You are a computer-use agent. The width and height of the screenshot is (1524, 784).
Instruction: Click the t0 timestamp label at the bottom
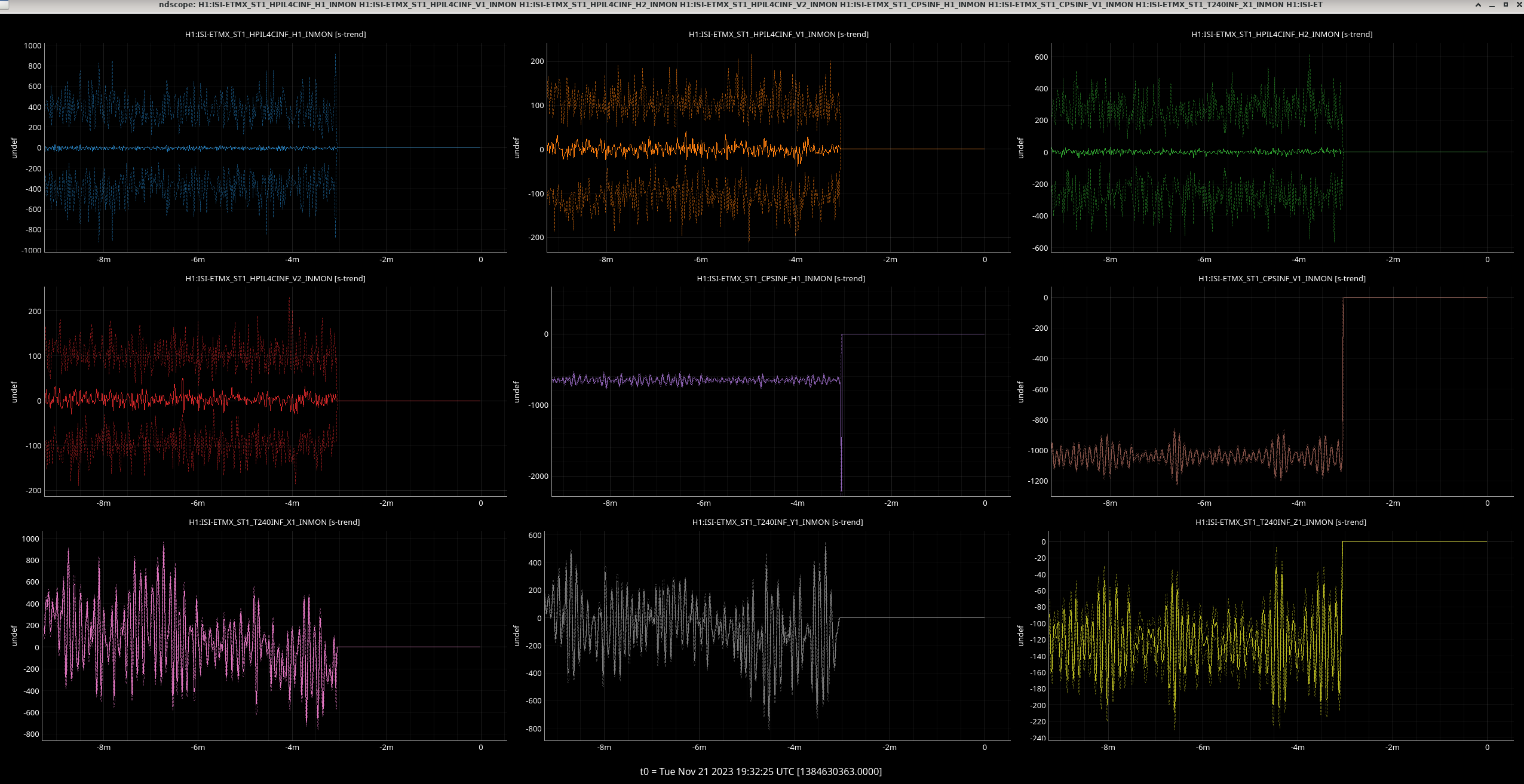click(761, 771)
